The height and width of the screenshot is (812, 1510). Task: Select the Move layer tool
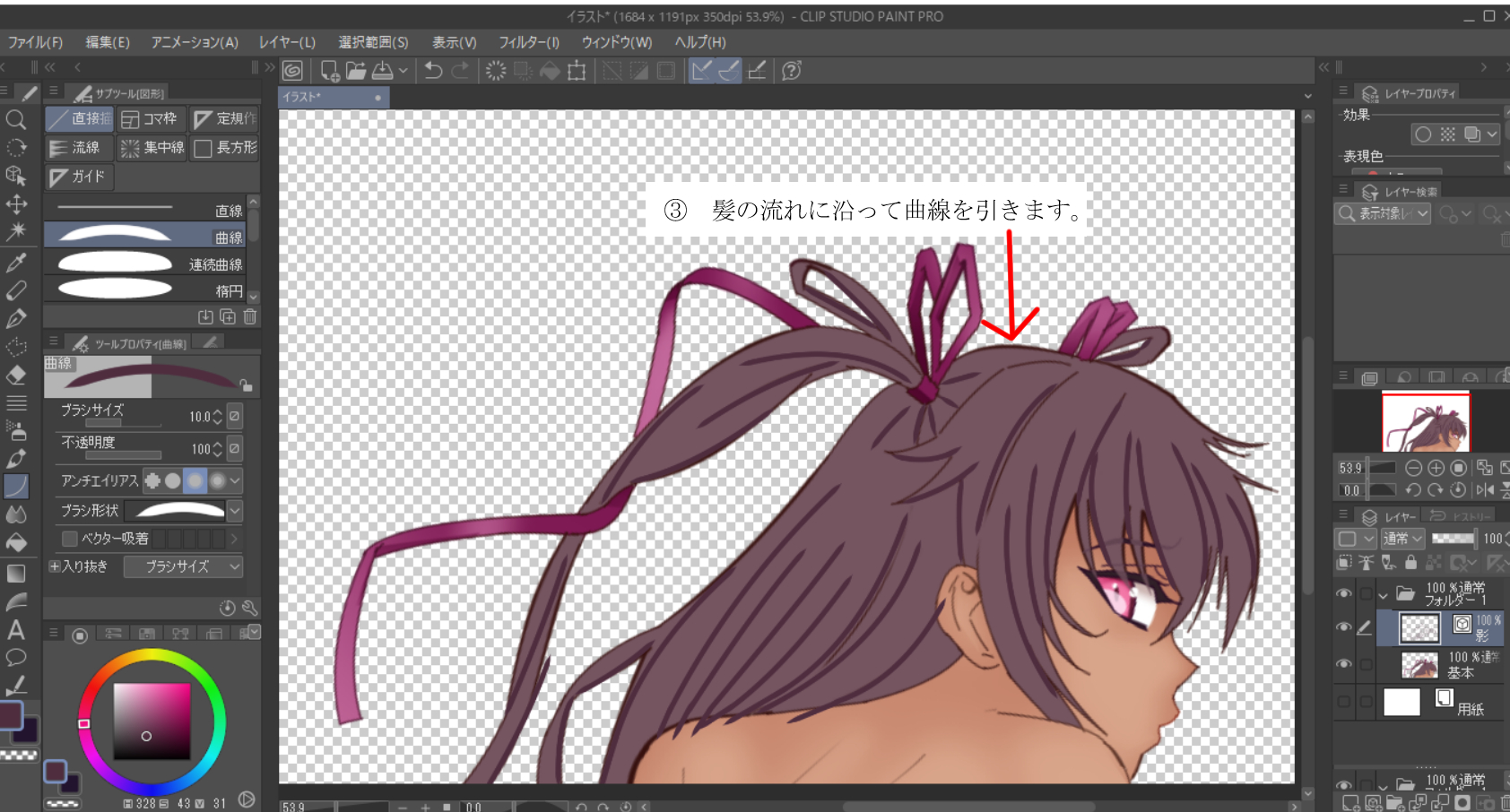(x=16, y=204)
